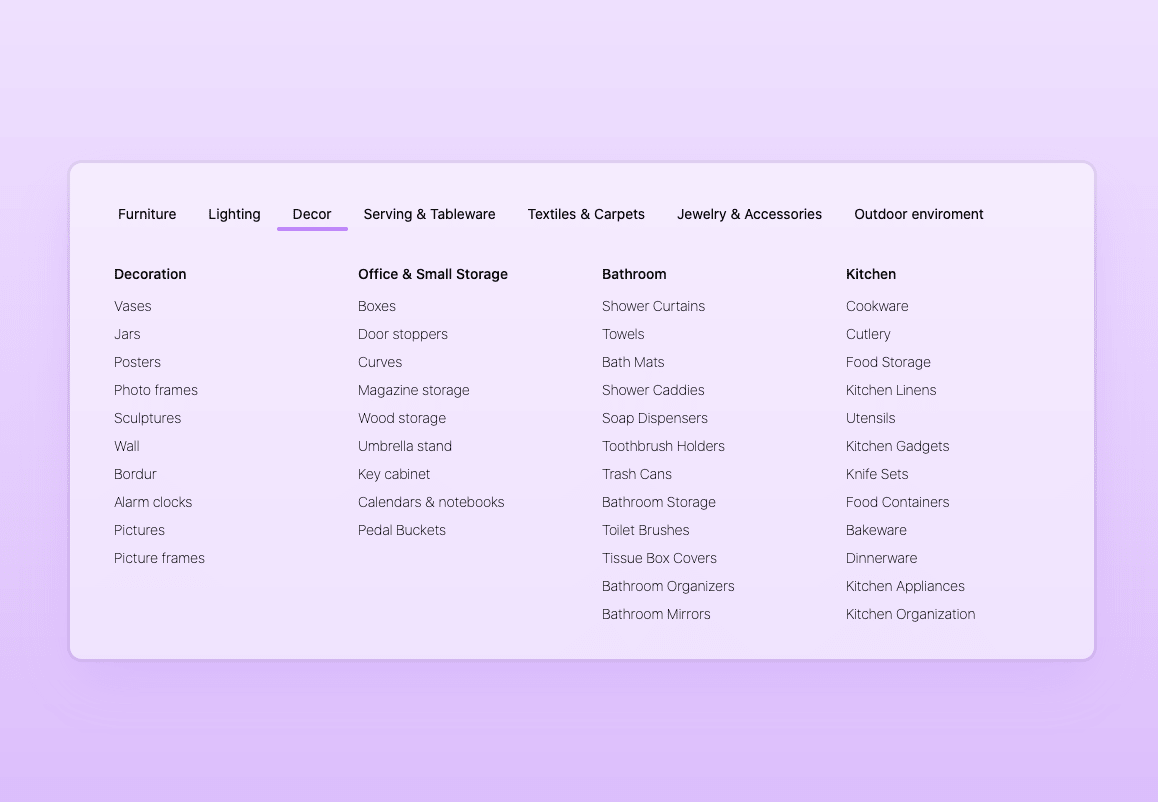The height and width of the screenshot is (802, 1158).
Task: Choose Bathroom Storage link
Action: (x=659, y=502)
